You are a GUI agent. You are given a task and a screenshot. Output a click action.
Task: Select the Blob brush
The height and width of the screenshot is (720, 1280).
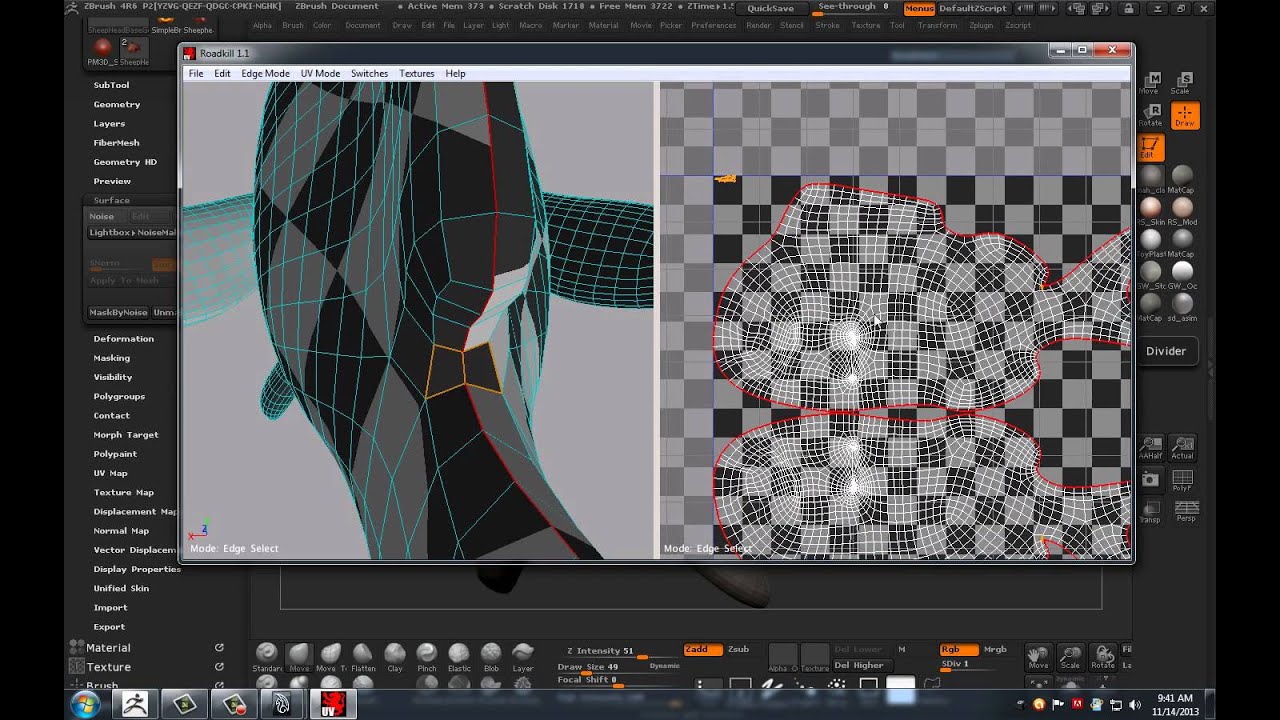[x=491, y=657]
